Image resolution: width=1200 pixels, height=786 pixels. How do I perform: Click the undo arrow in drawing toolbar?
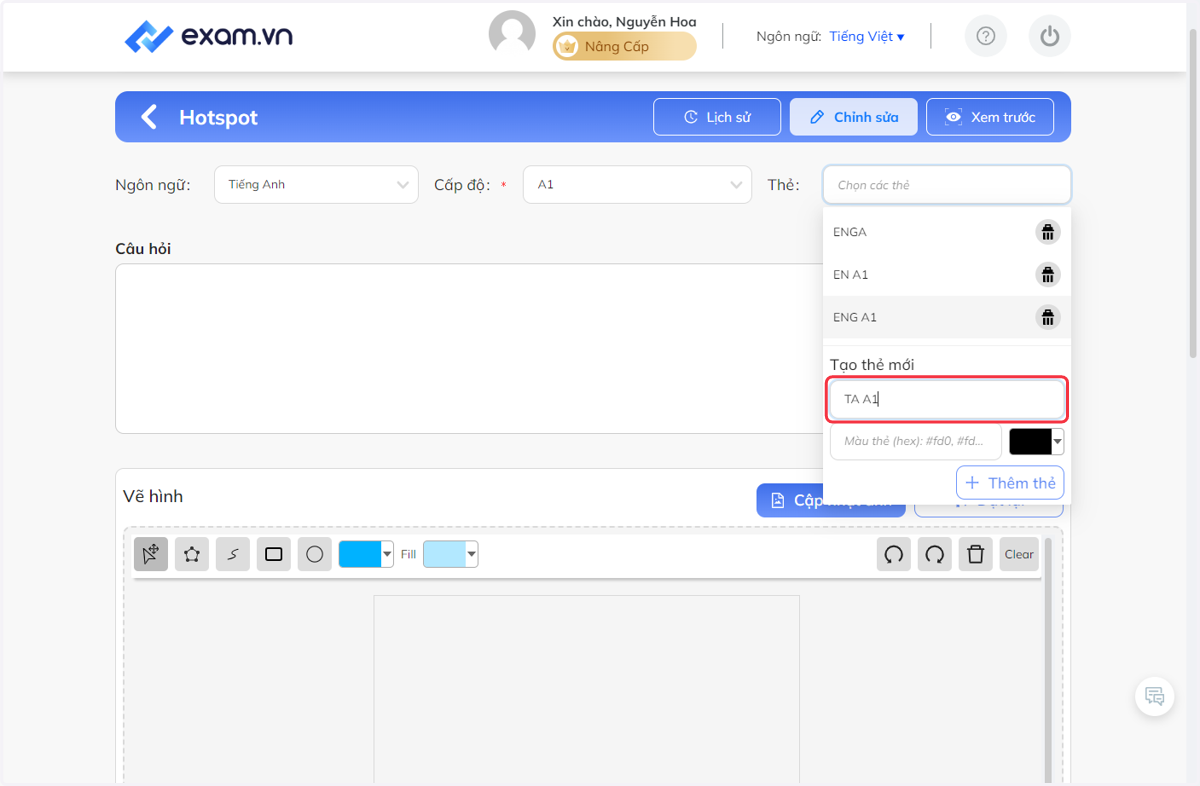click(x=894, y=554)
